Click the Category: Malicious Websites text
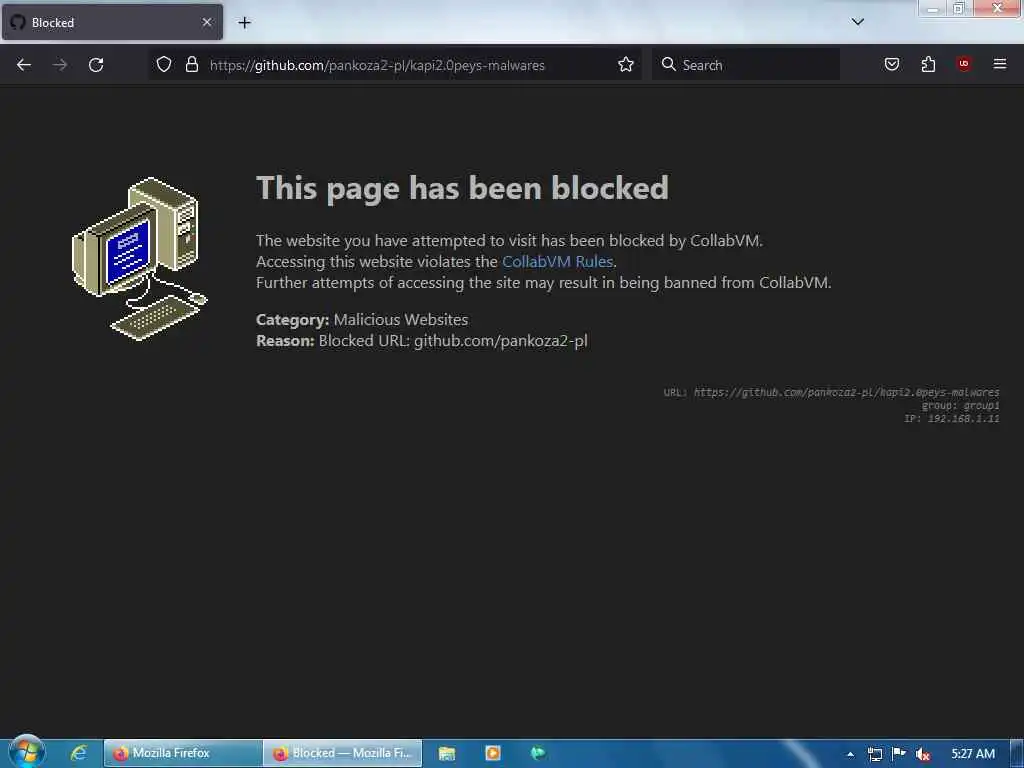Screen dimensions: 1024x768 pyautogui.click(x=362, y=319)
